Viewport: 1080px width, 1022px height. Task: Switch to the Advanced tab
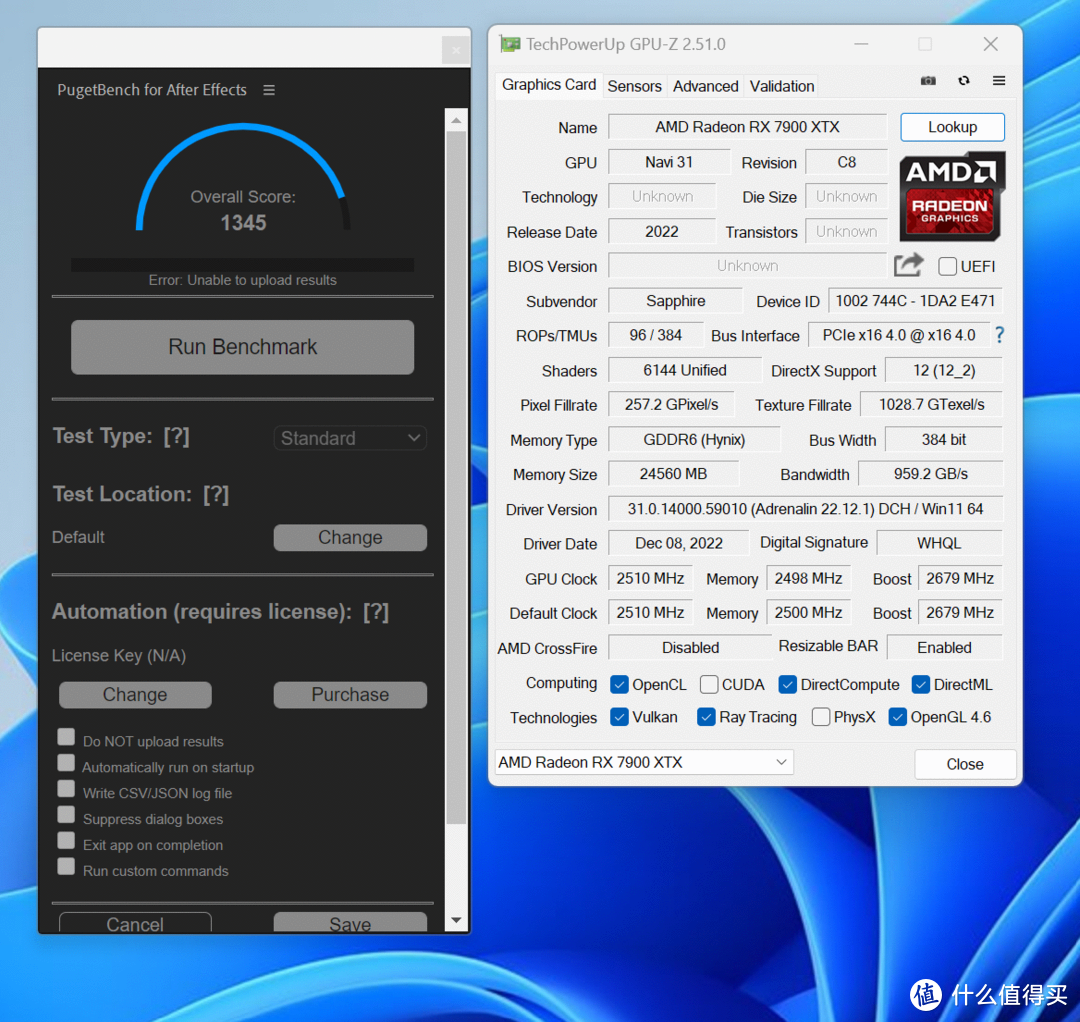click(x=705, y=86)
